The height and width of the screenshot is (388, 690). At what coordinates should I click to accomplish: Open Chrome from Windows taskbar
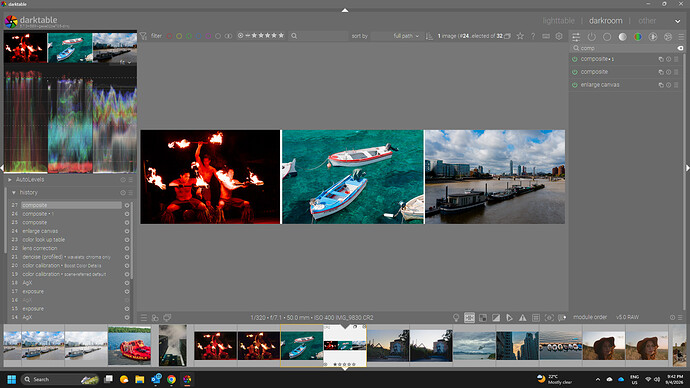pyautogui.click(x=171, y=379)
